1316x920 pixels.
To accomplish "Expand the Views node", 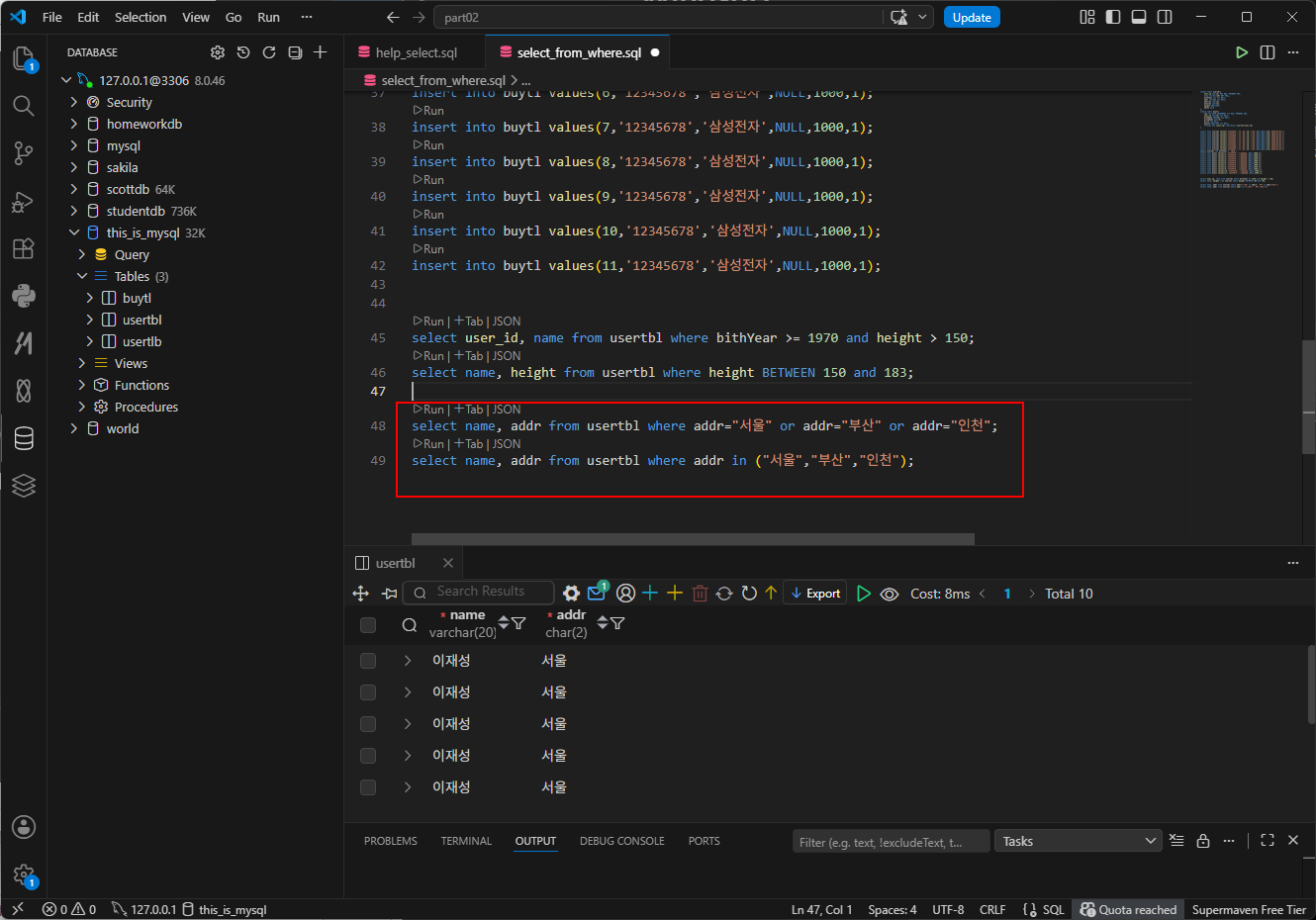I will click(x=82, y=363).
